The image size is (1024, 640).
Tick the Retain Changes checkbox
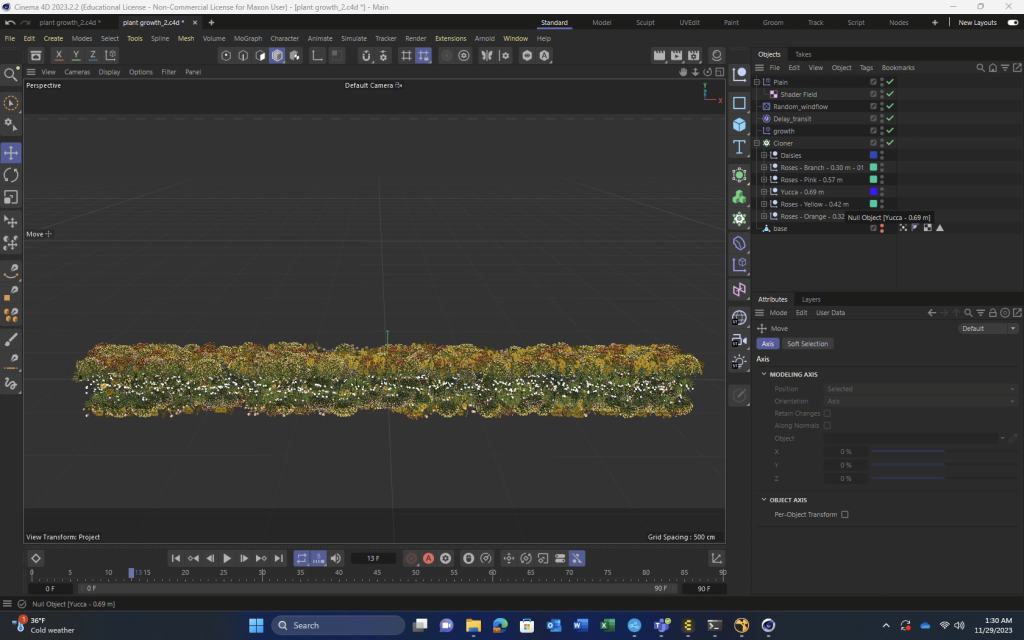(827, 413)
